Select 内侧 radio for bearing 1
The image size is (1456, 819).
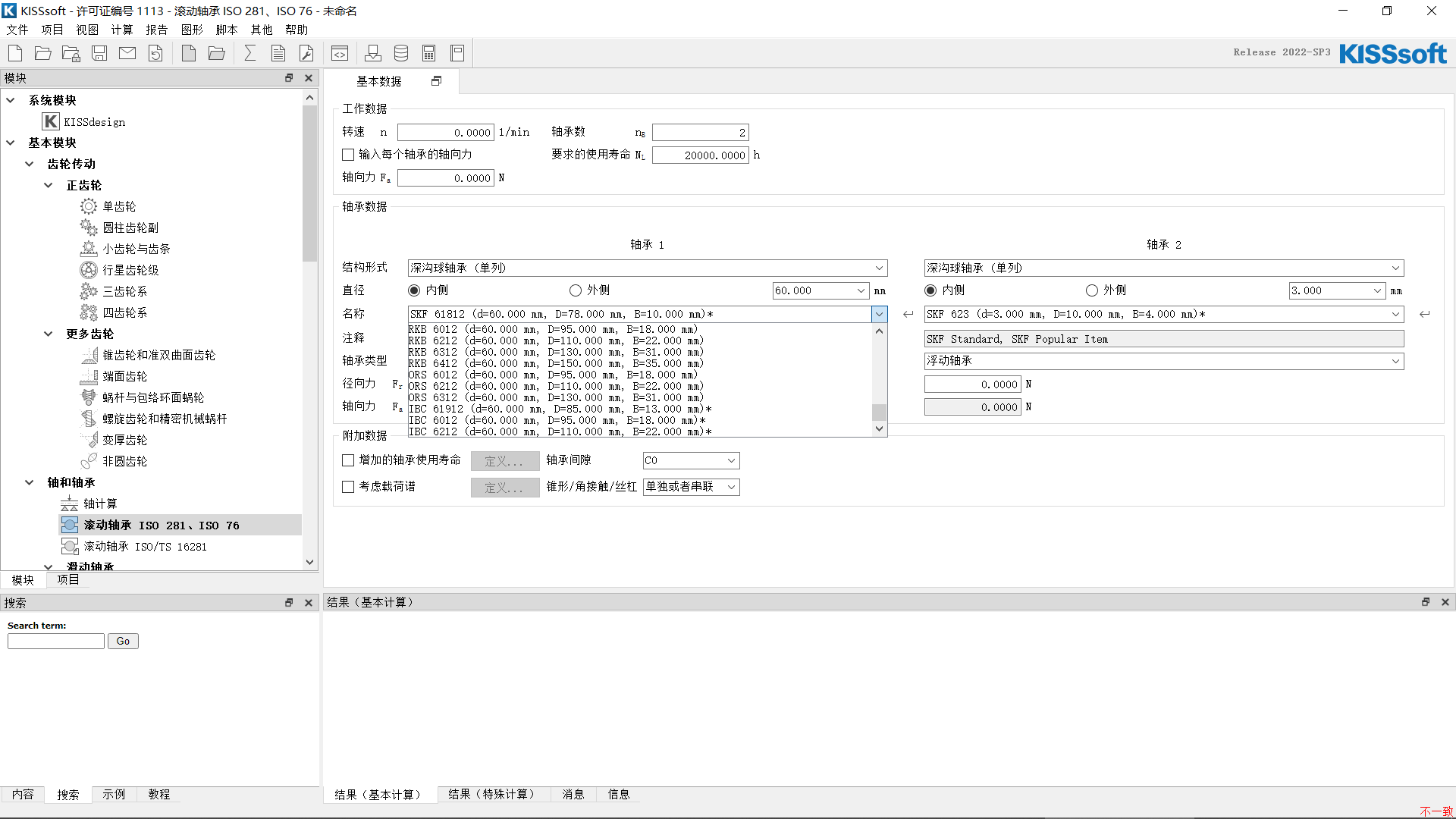[414, 290]
